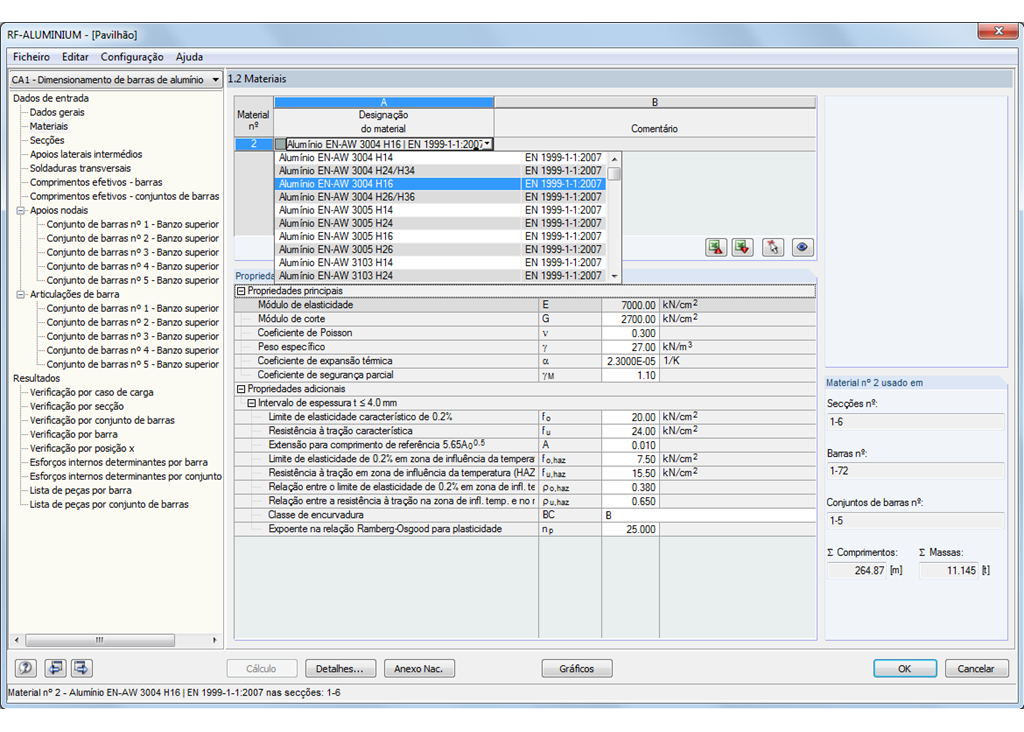Select Alumínio EN-AW 3005 H24 from list
Viewport: 1024px width, 732px height.
coord(441,223)
